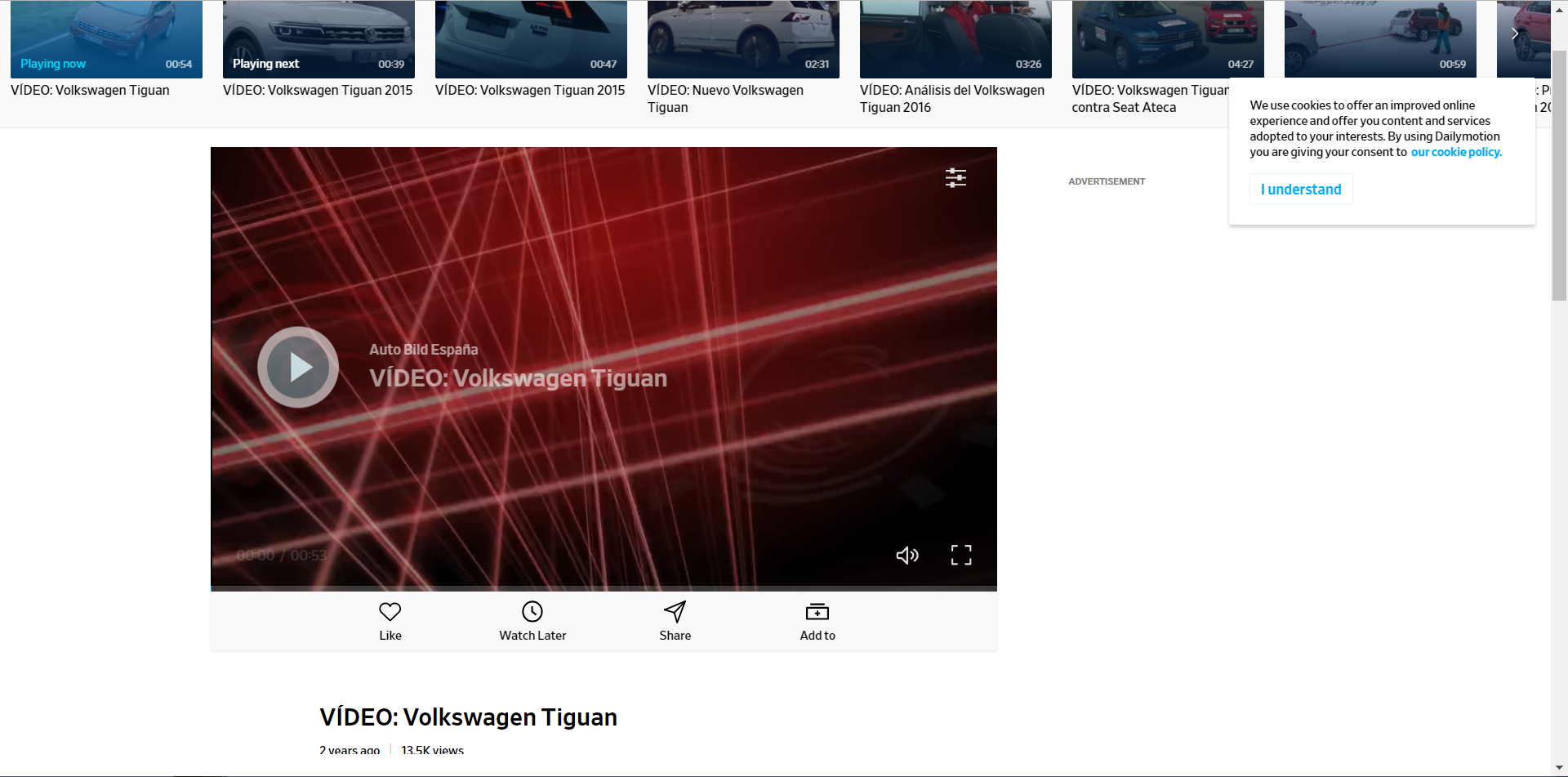Click the scrollbar down arrow

[x=1559, y=769]
